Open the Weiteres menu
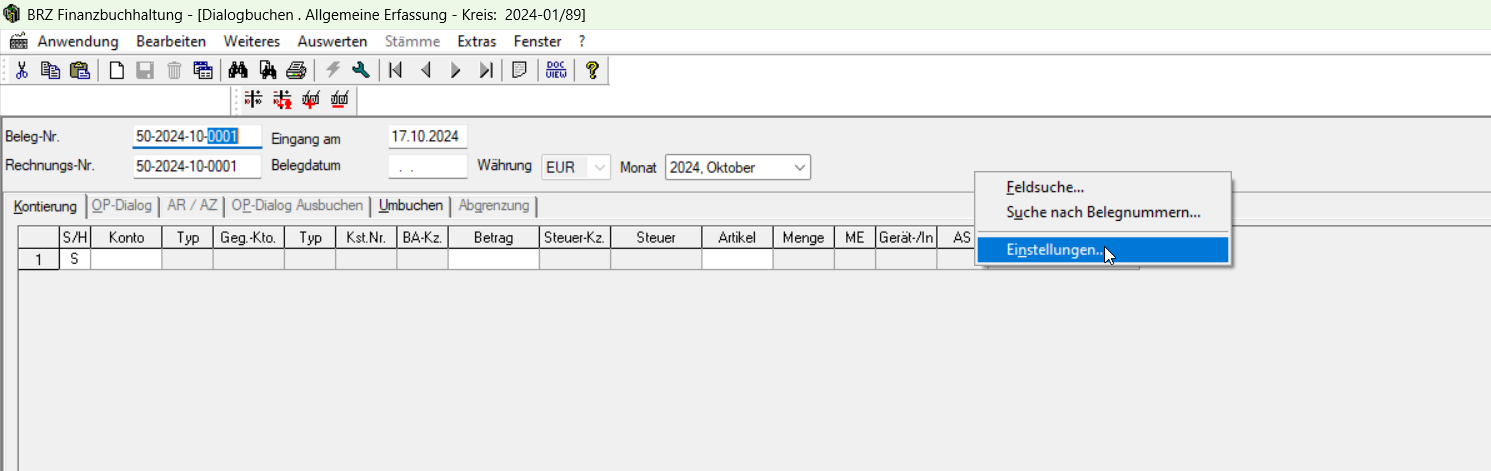 click(252, 41)
